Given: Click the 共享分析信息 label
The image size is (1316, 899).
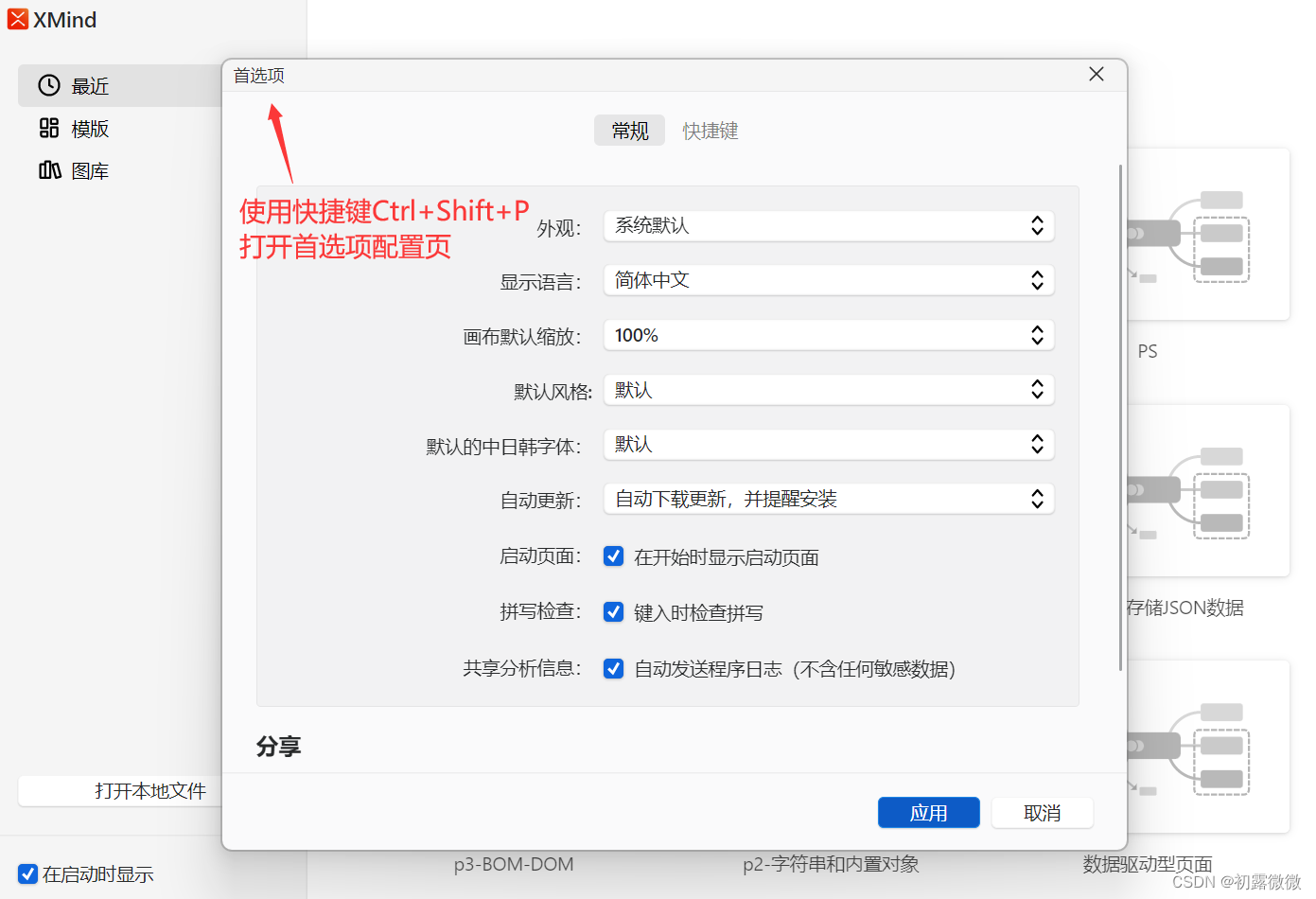Looking at the screenshot, I should [521, 668].
